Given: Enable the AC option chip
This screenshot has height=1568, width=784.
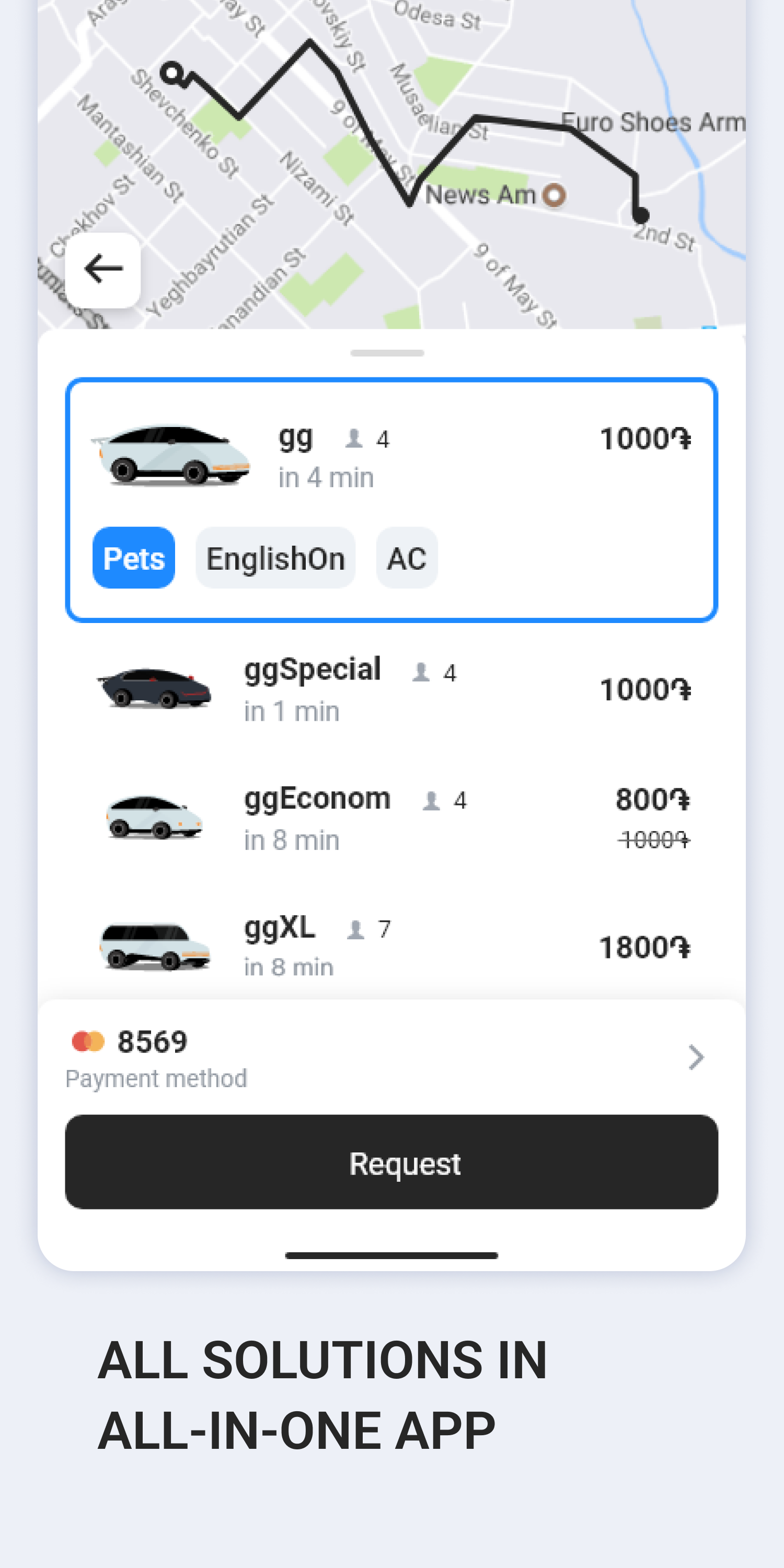Looking at the screenshot, I should (407, 558).
